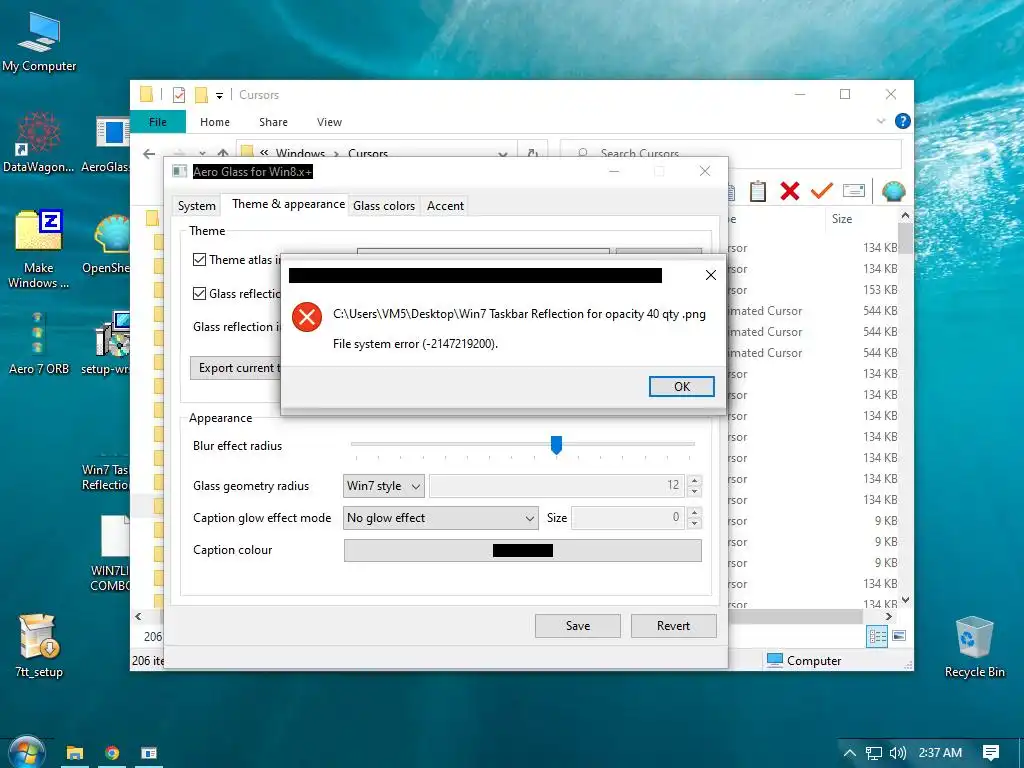Screen dimensions: 1024x768
Task: Toggle the Theme atlas checkbox
Action: tap(199, 259)
